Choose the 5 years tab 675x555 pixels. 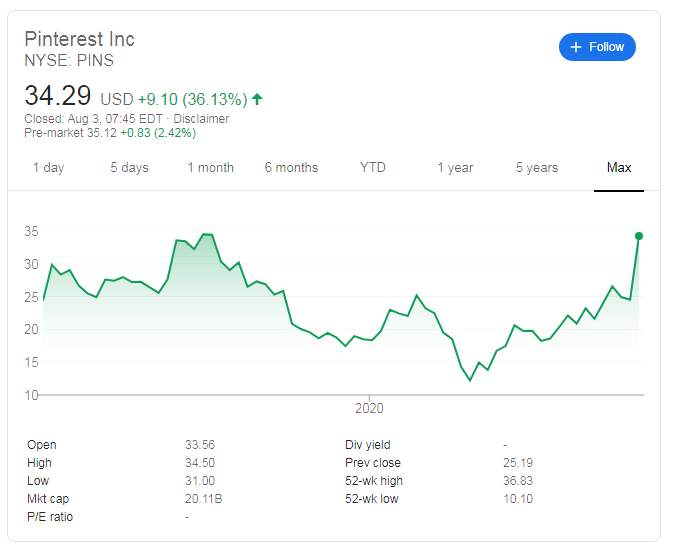coord(537,167)
